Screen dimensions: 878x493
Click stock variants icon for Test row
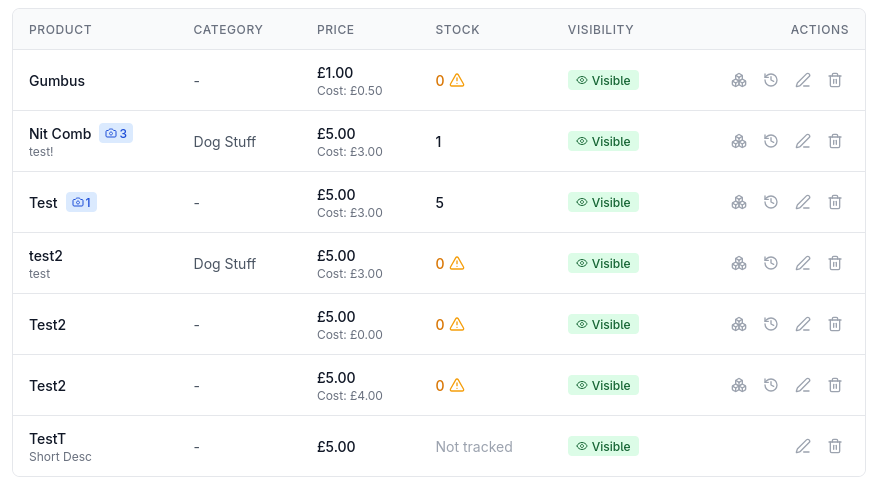click(x=739, y=202)
